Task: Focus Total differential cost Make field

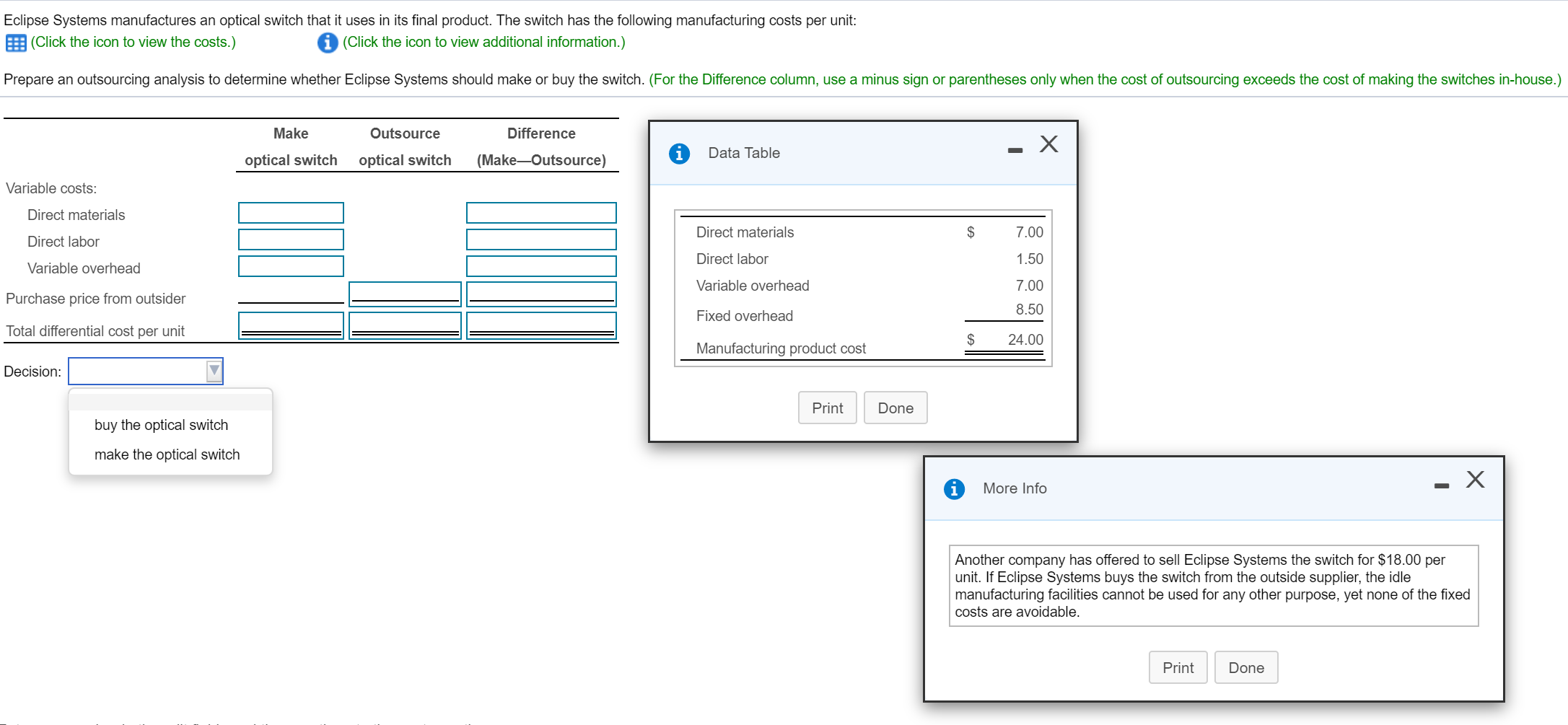Action: coord(292,325)
